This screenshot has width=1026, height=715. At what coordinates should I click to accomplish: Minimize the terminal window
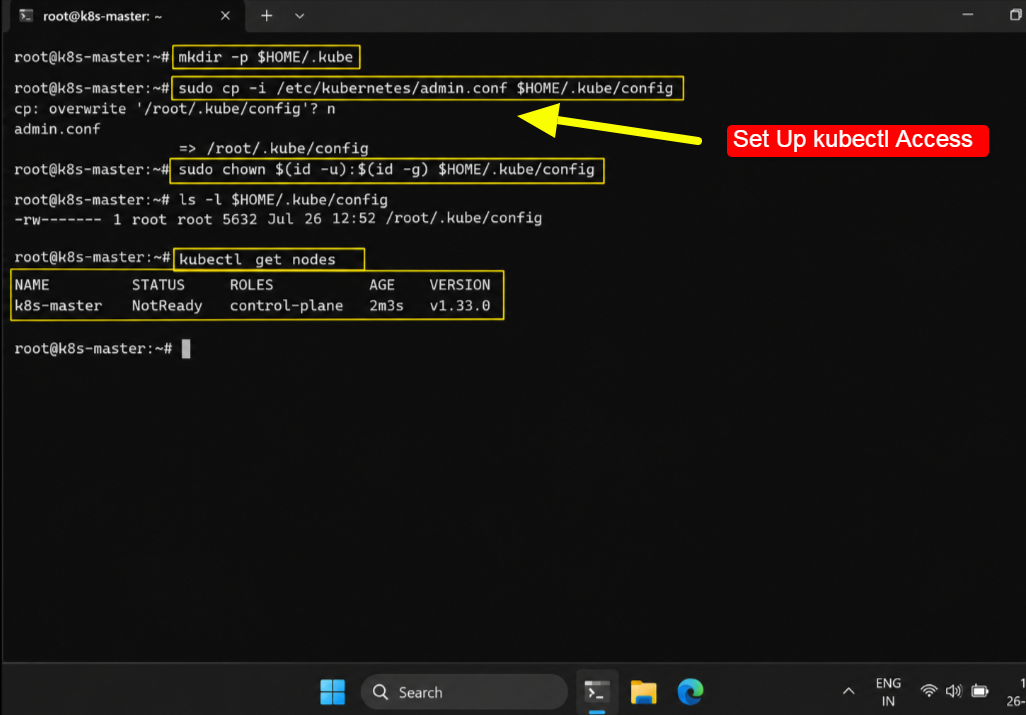pyautogui.click(x=968, y=15)
